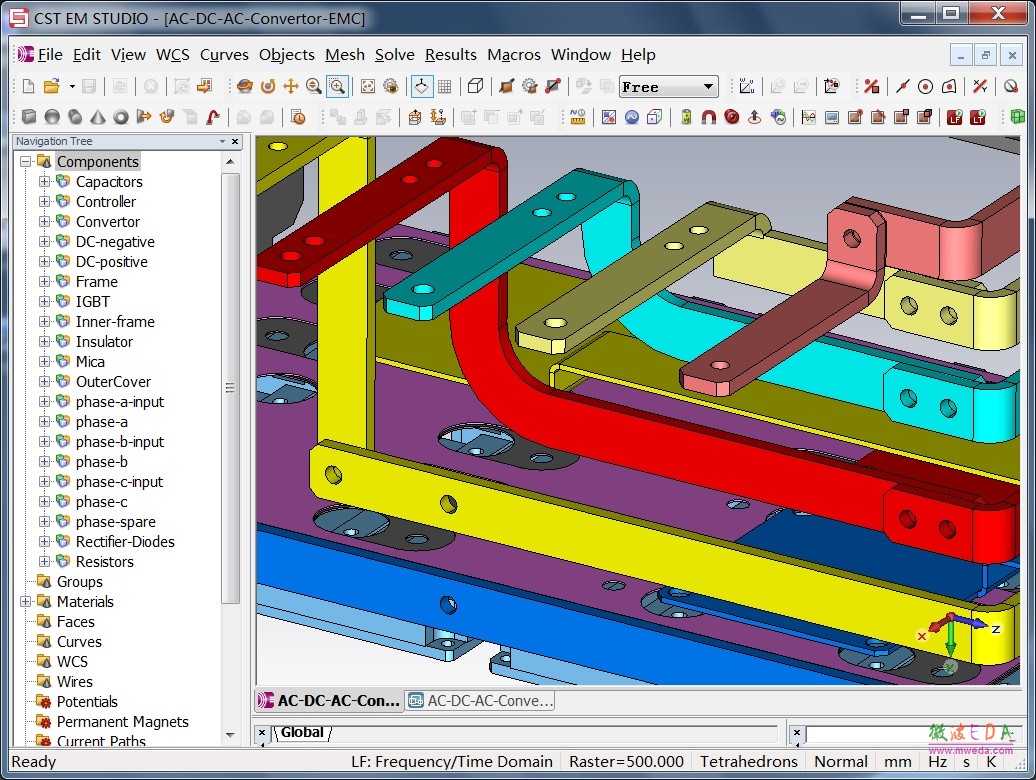Click the Permanent Magnets tree item
1036x780 pixels.
122,722
